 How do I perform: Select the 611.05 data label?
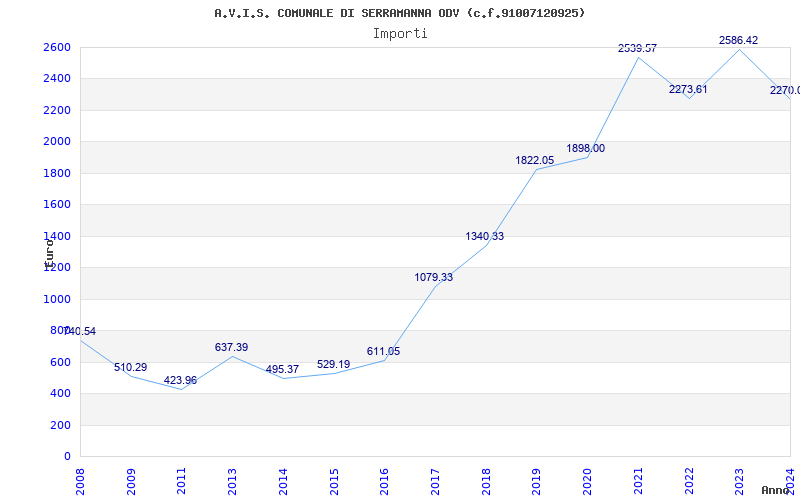383,352
